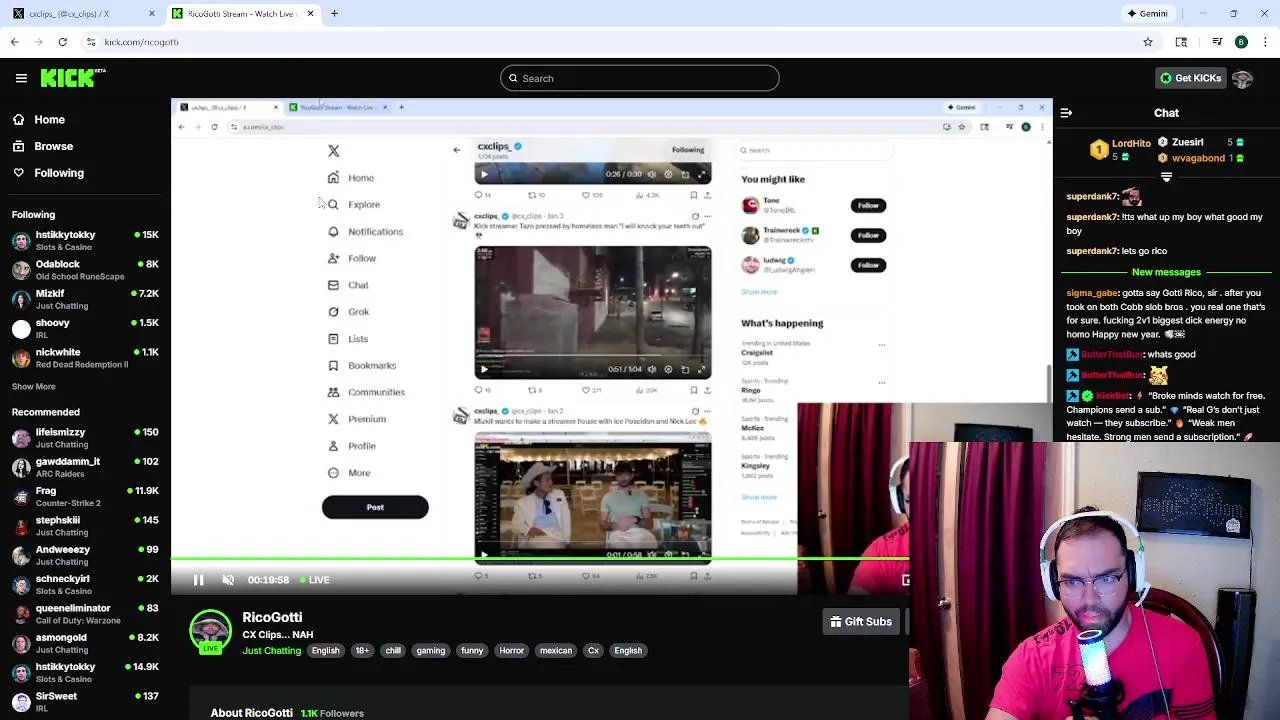The image size is (1280, 720).
Task: Close the cxclips X tab
Action: click(x=152, y=14)
